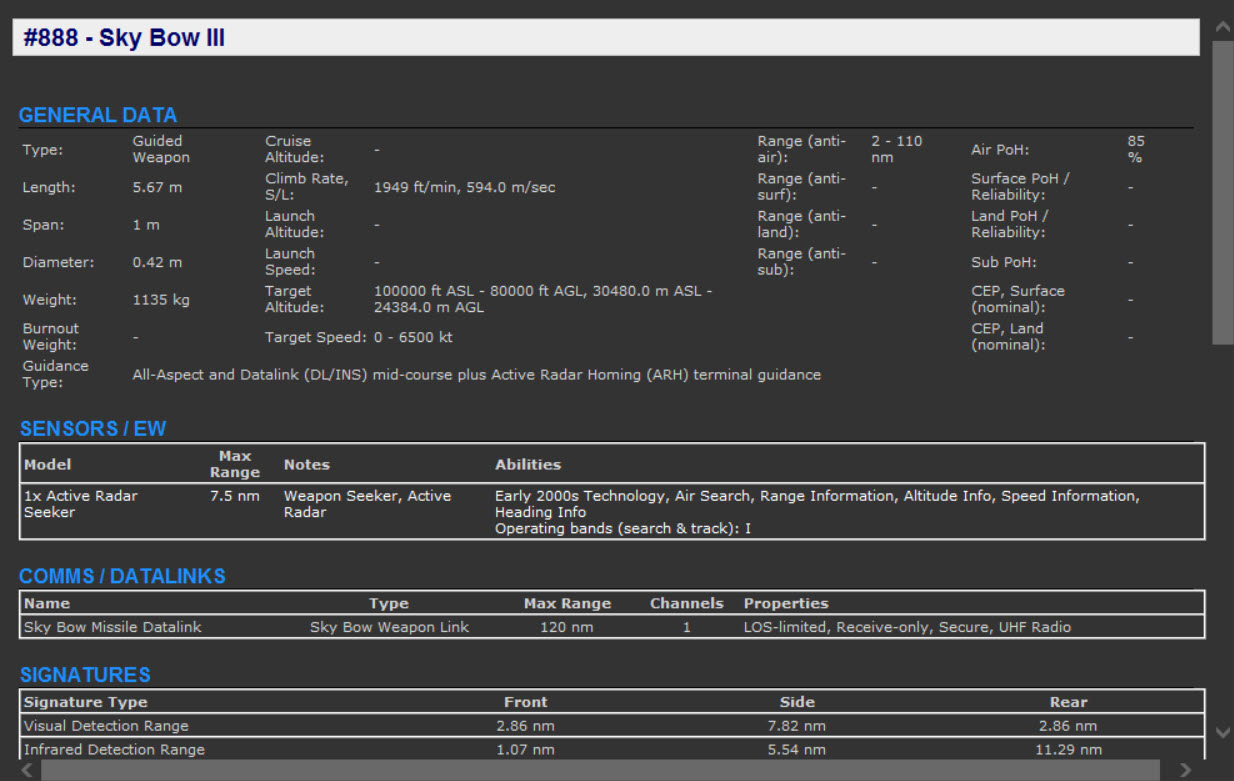Image resolution: width=1234 pixels, height=781 pixels.
Task: Click the diameter value "0.42 m"
Action: (157, 262)
